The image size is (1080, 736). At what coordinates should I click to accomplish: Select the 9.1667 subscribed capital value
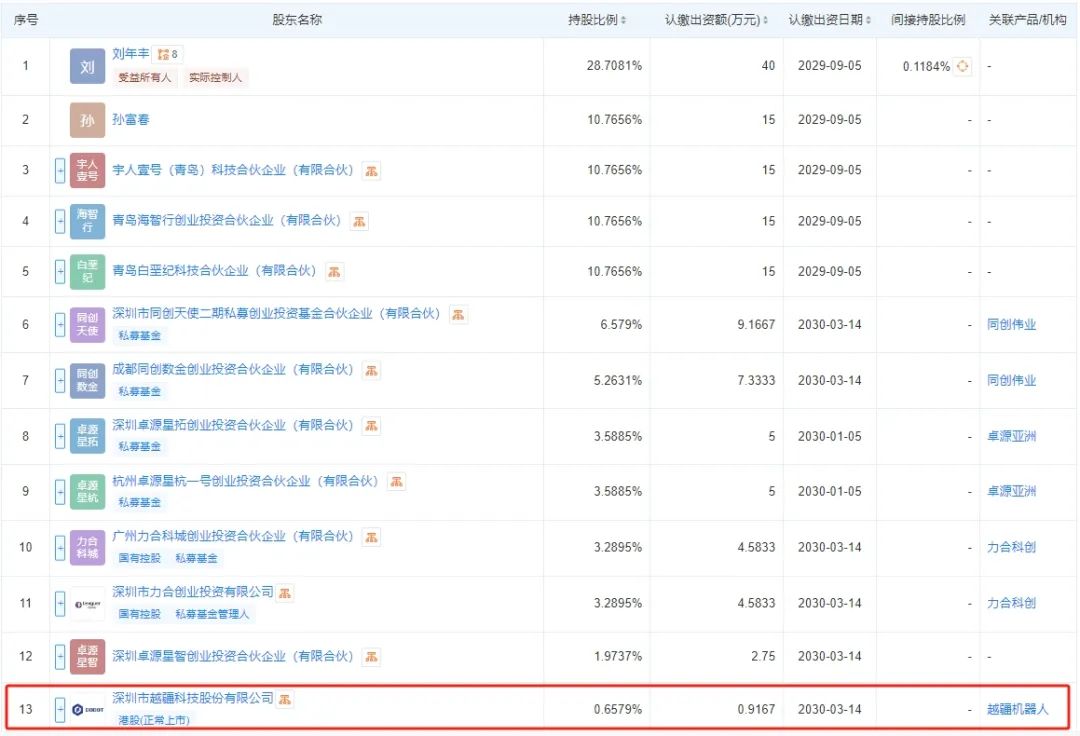pyautogui.click(x=756, y=324)
